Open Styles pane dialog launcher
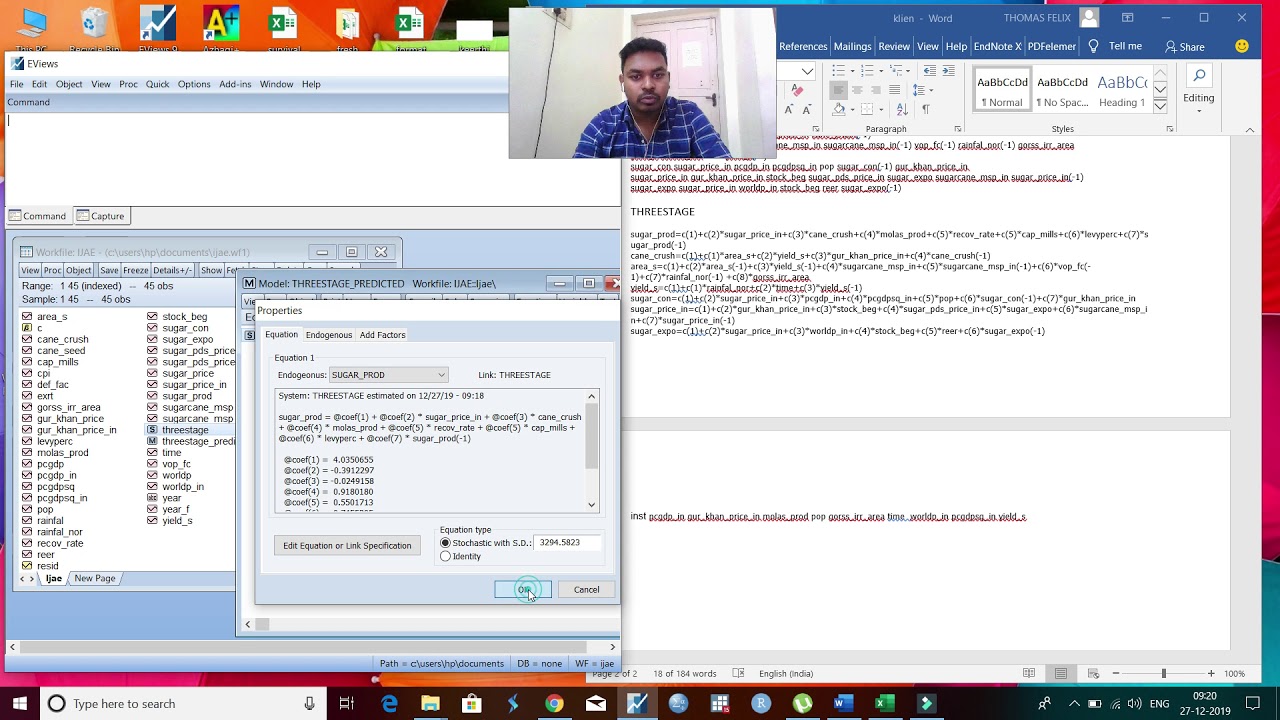The width and height of the screenshot is (1280, 720). 1169,129
